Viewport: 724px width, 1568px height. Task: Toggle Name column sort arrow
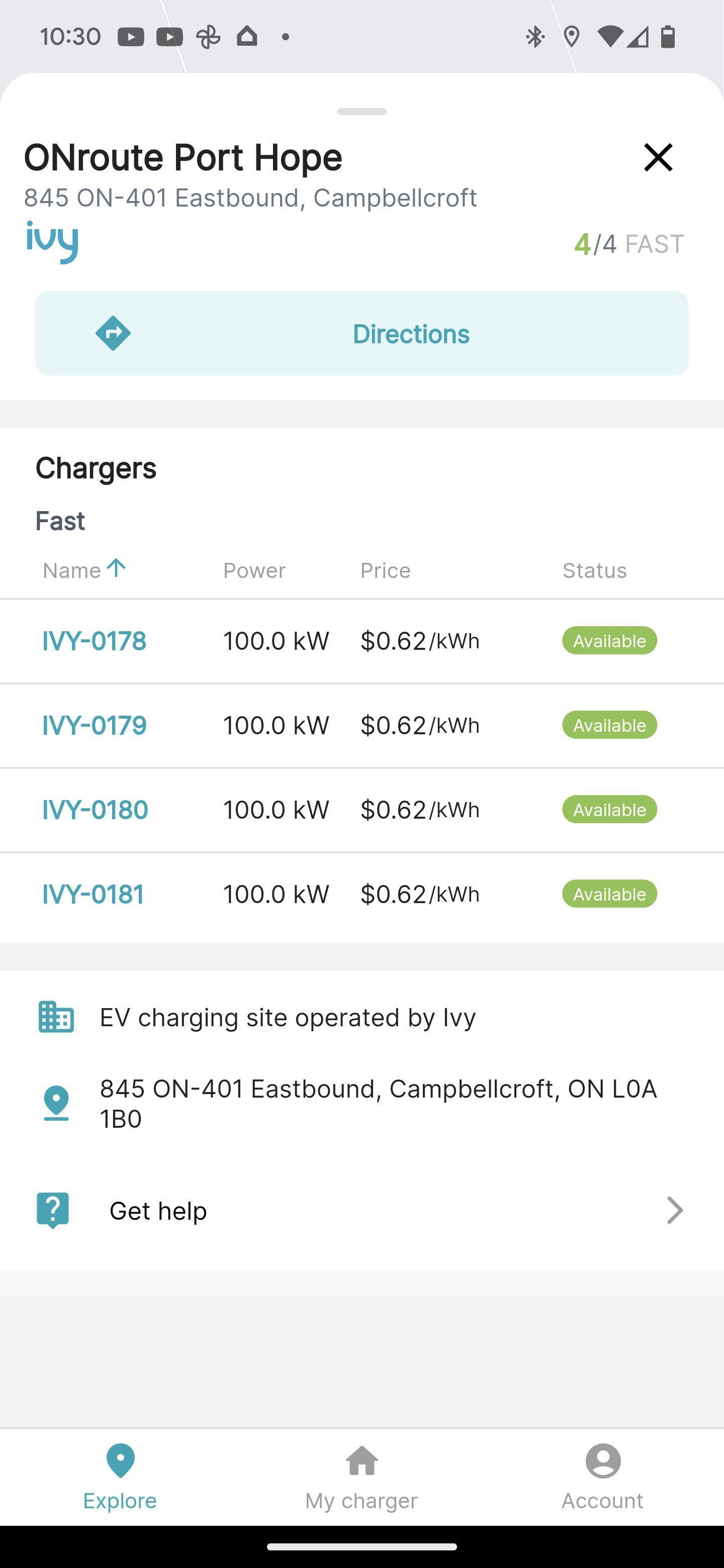click(x=116, y=568)
